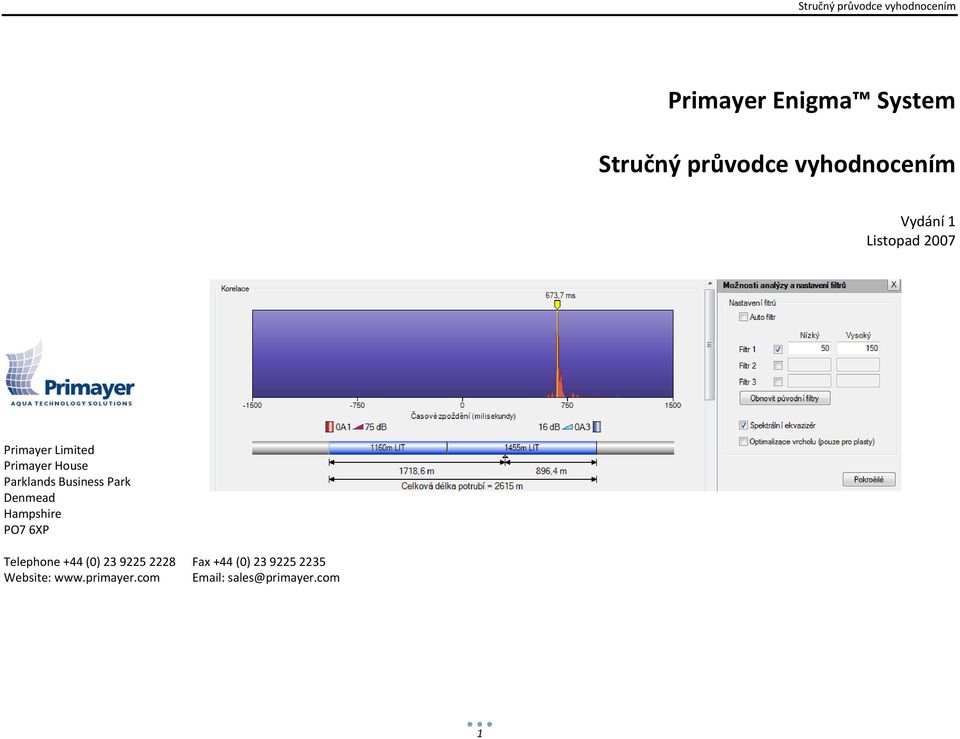Click the 1718,6 m distance label
The image size is (960, 739).
point(416,471)
